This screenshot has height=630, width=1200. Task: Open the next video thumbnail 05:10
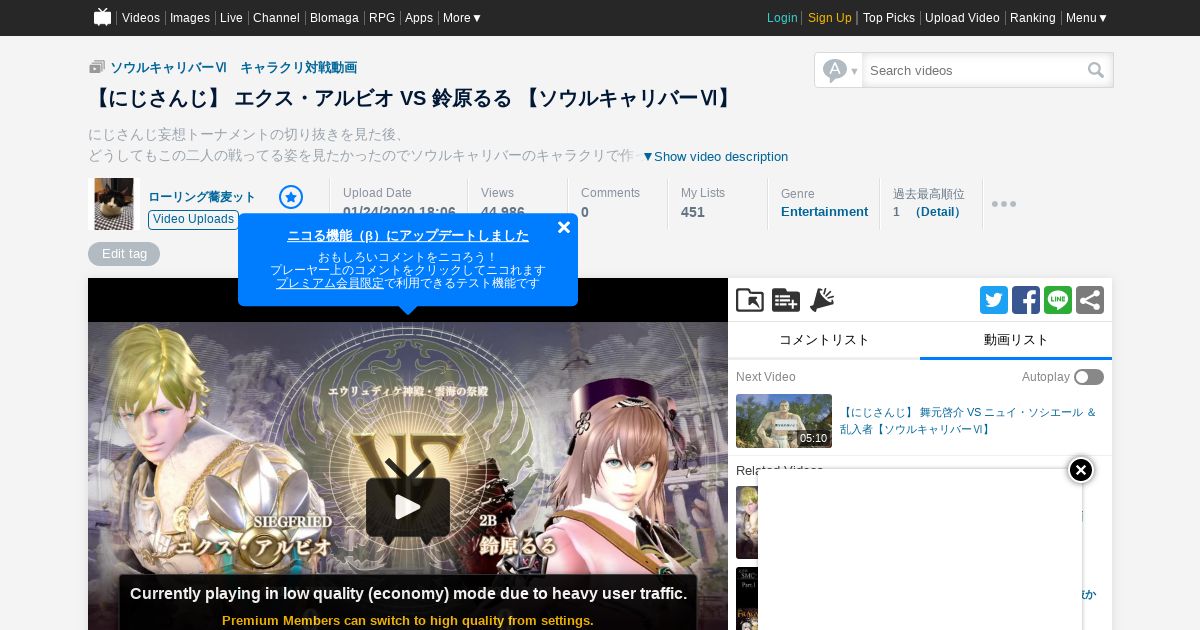click(x=784, y=421)
